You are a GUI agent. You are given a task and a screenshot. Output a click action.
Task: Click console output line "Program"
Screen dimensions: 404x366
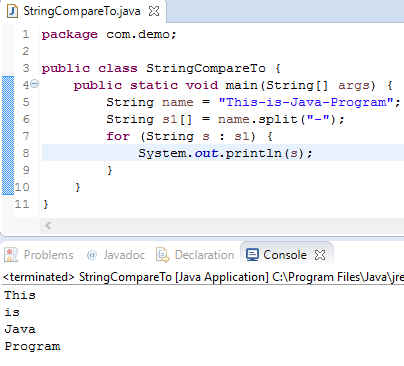(32, 346)
